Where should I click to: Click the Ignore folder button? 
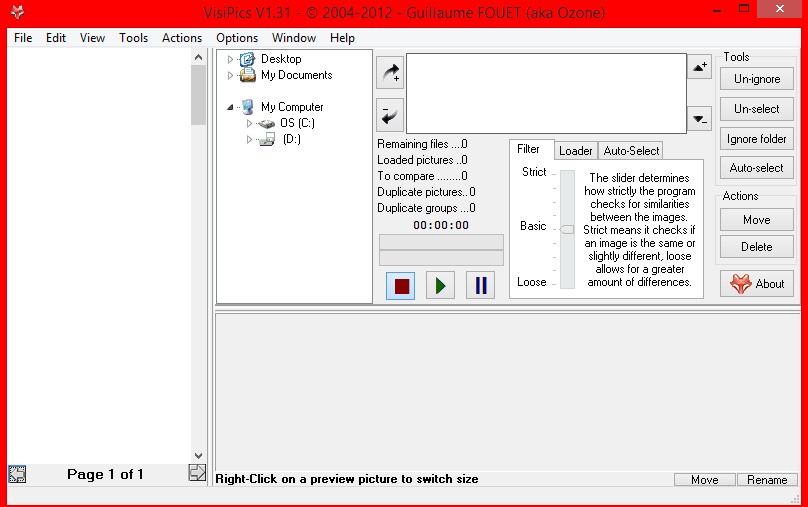pos(757,139)
